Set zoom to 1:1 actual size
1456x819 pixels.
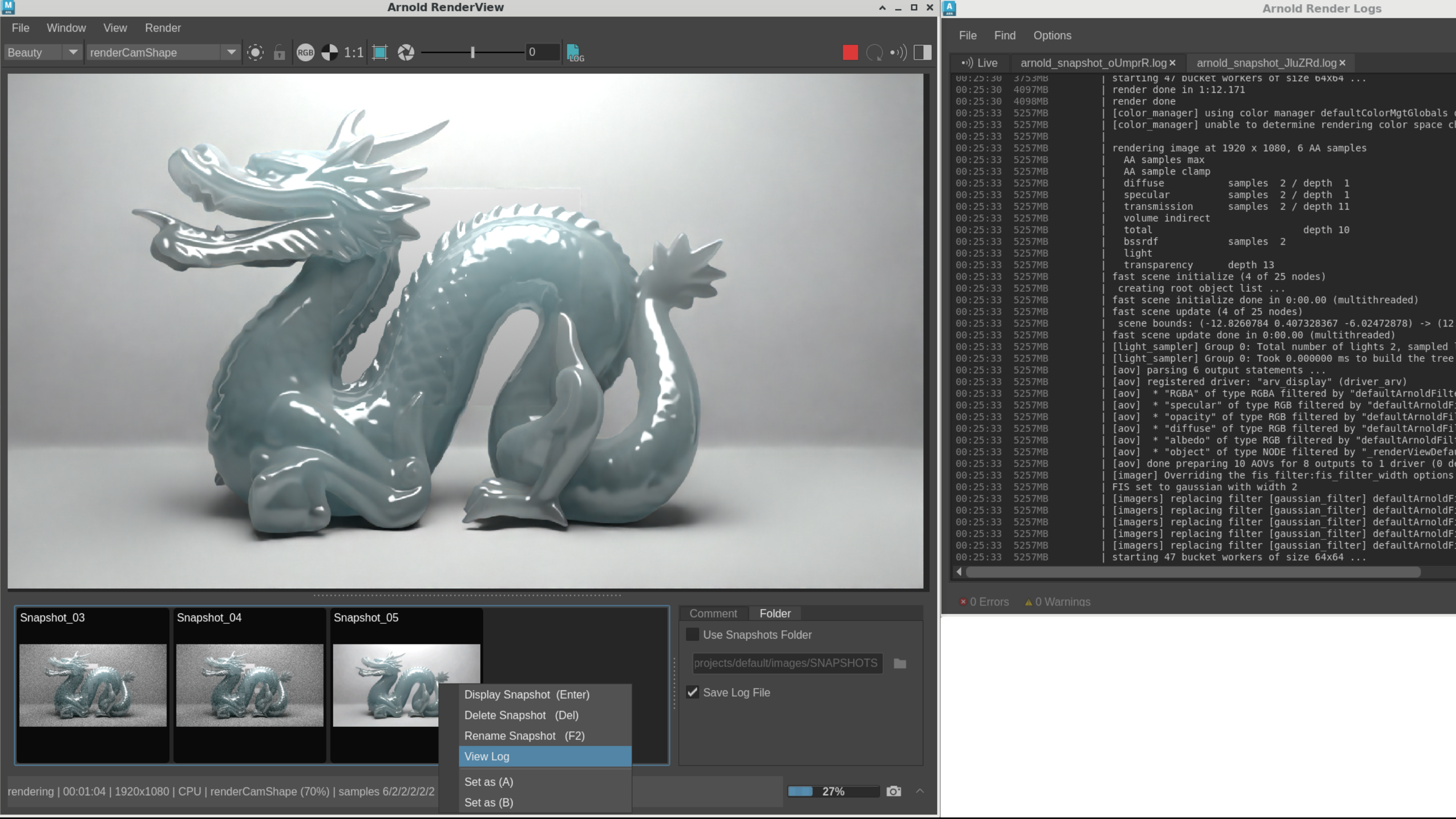point(354,53)
